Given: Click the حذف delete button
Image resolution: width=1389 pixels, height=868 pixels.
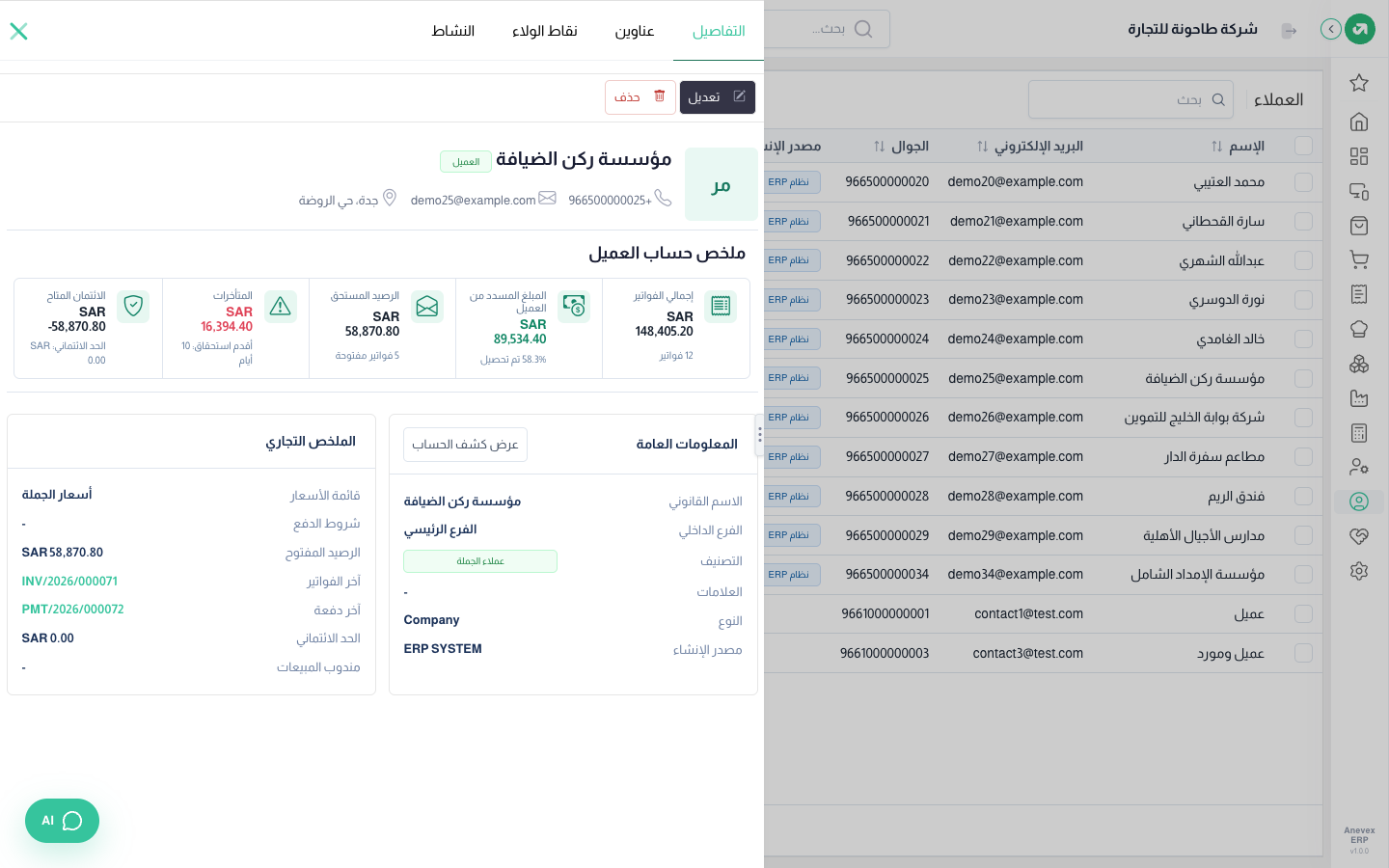Looking at the screenshot, I should [x=640, y=96].
